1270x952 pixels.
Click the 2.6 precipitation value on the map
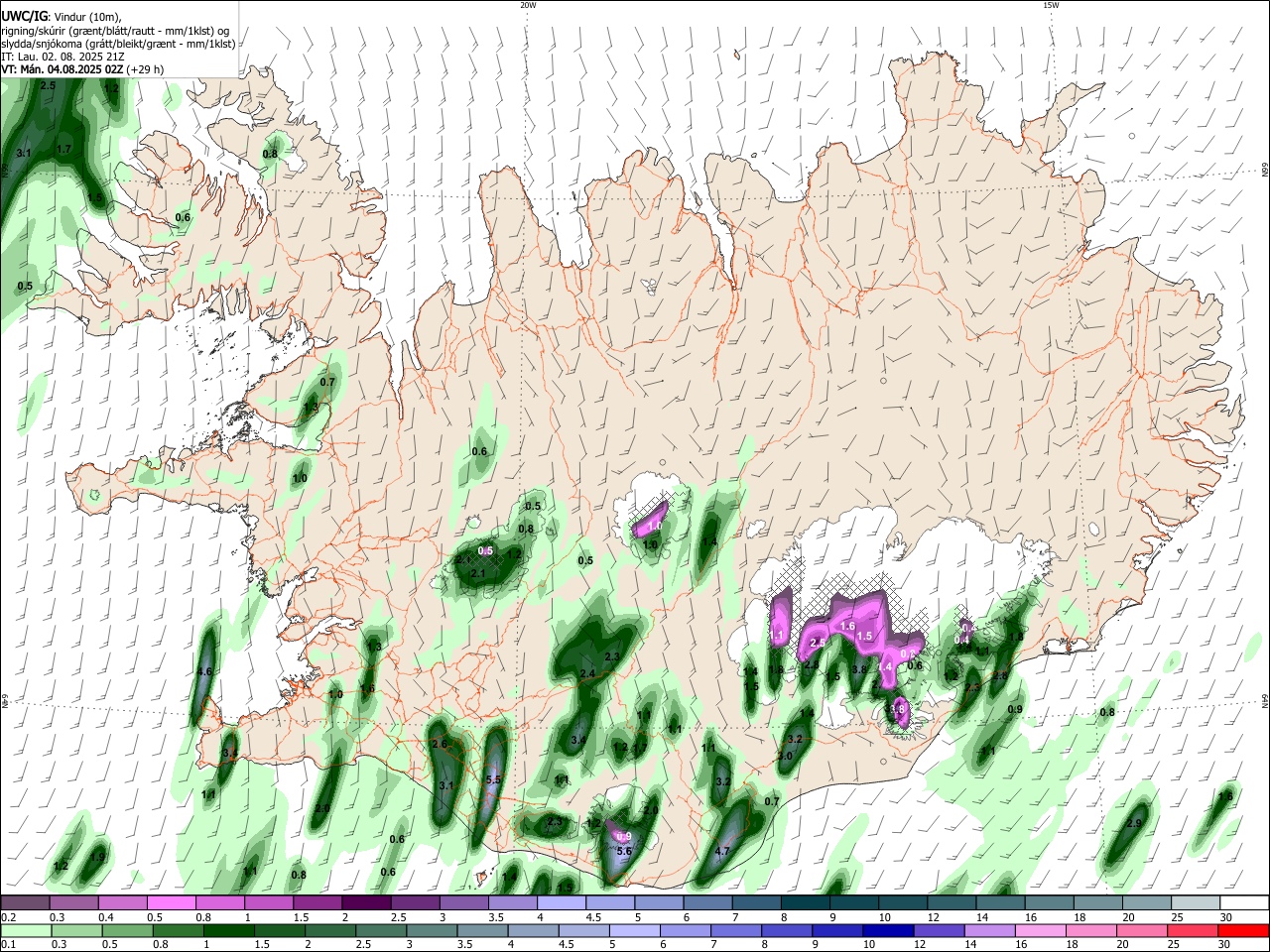point(441,744)
